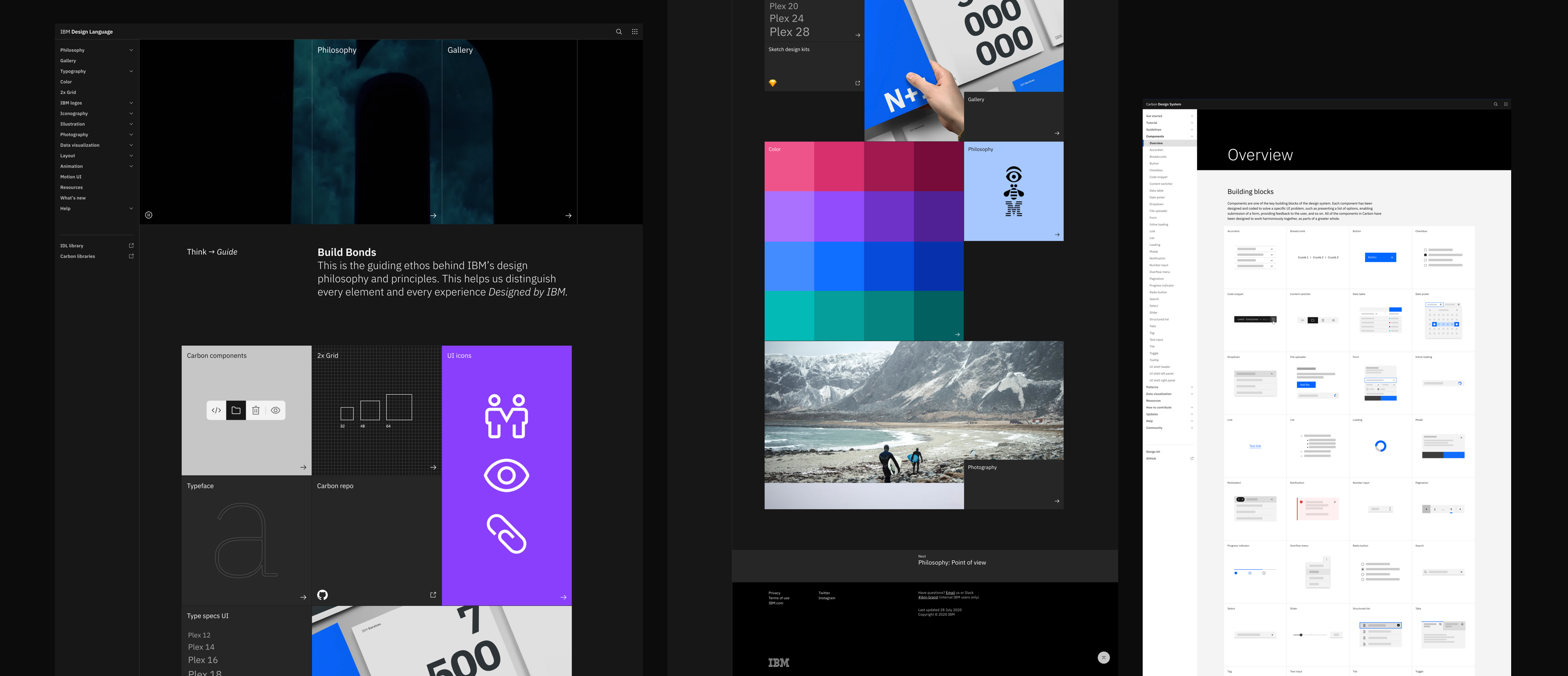The image size is (1568, 676).
Task: Open the Content switcher component card
Action: click(1318, 320)
